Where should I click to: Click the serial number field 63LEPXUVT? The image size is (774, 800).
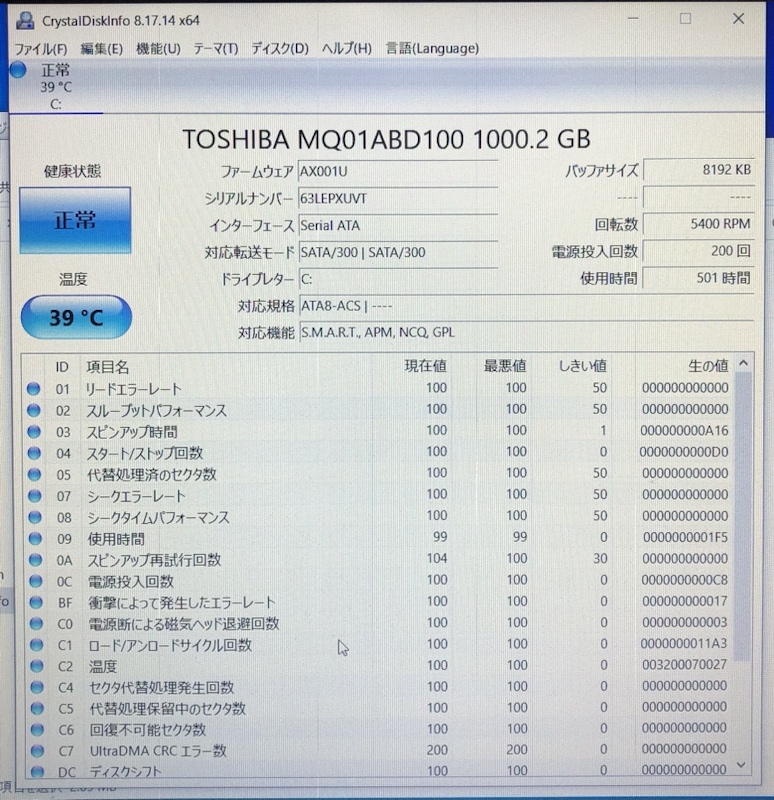click(x=397, y=198)
